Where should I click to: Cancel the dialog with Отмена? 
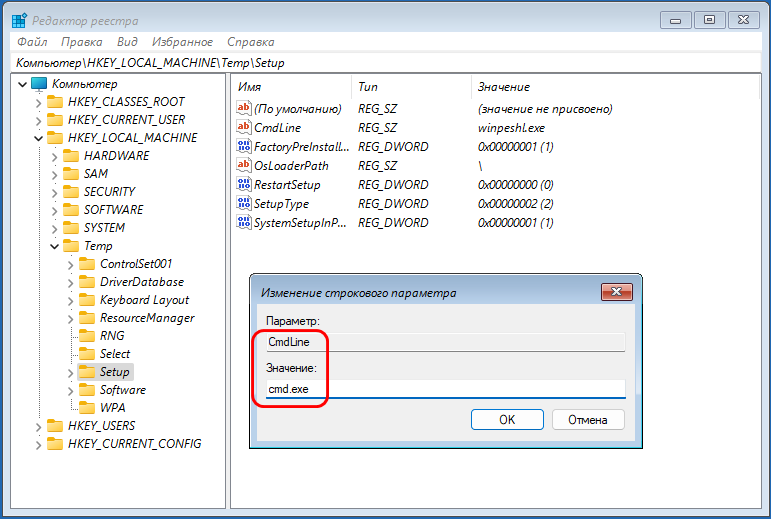(588, 419)
